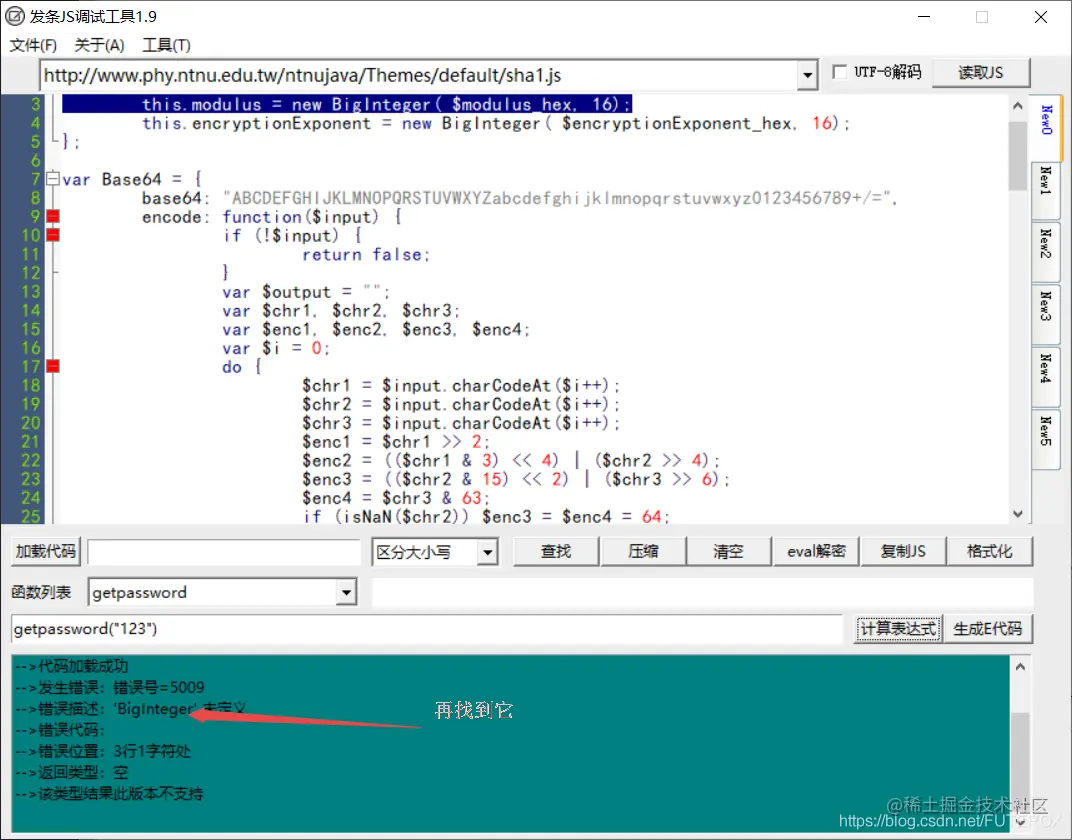Click the output panel scroll-up arrow
The height and width of the screenshot is (840, 1072).
(x=1020, y=666)
